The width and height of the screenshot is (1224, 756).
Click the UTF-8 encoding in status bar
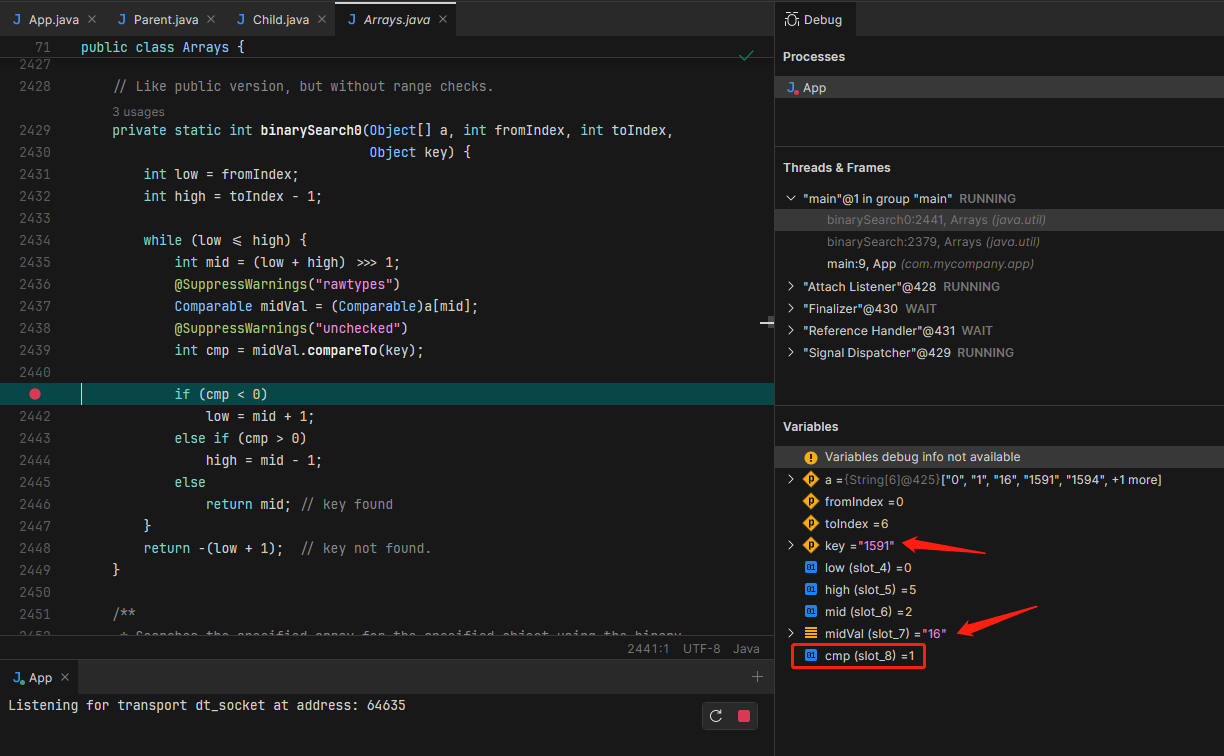[x=701, y=649]
